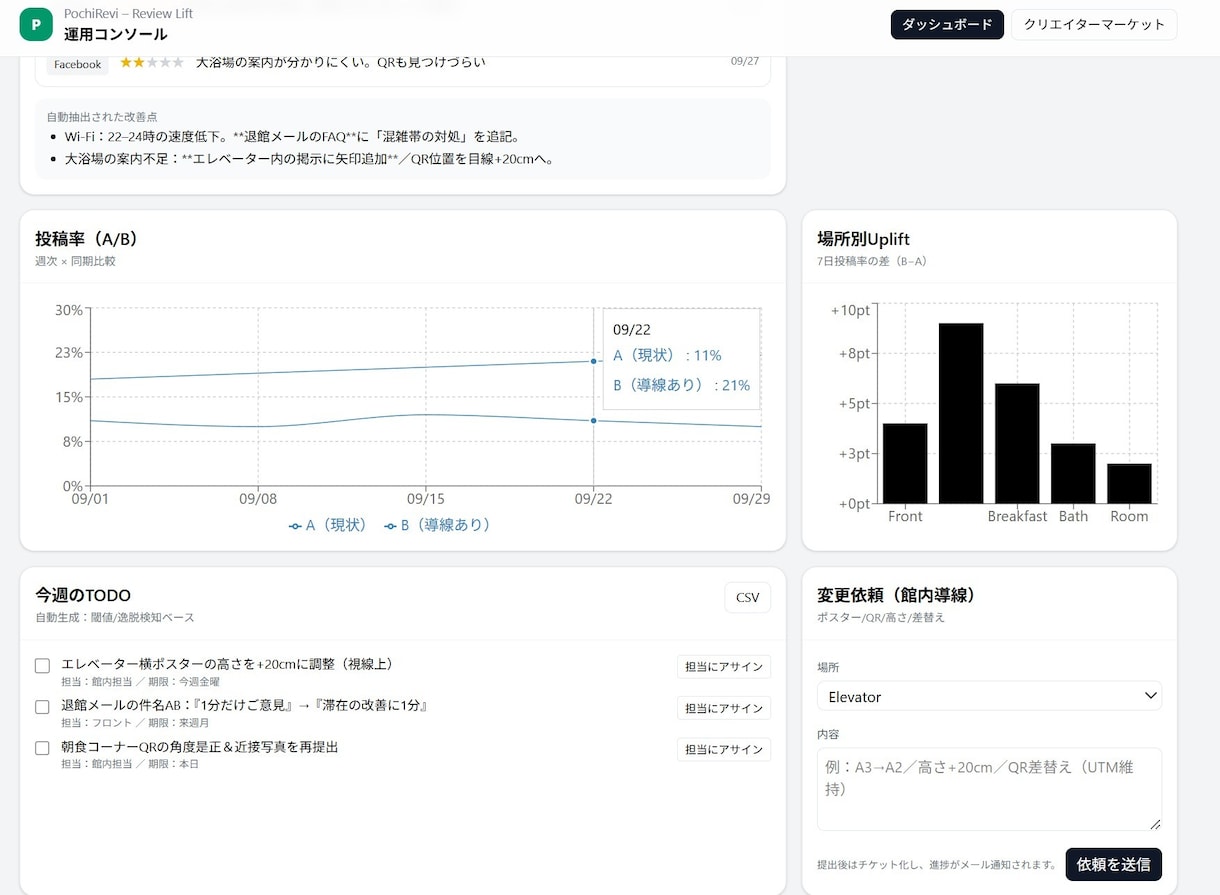Click the Facebook source tag

coord(77,64)
